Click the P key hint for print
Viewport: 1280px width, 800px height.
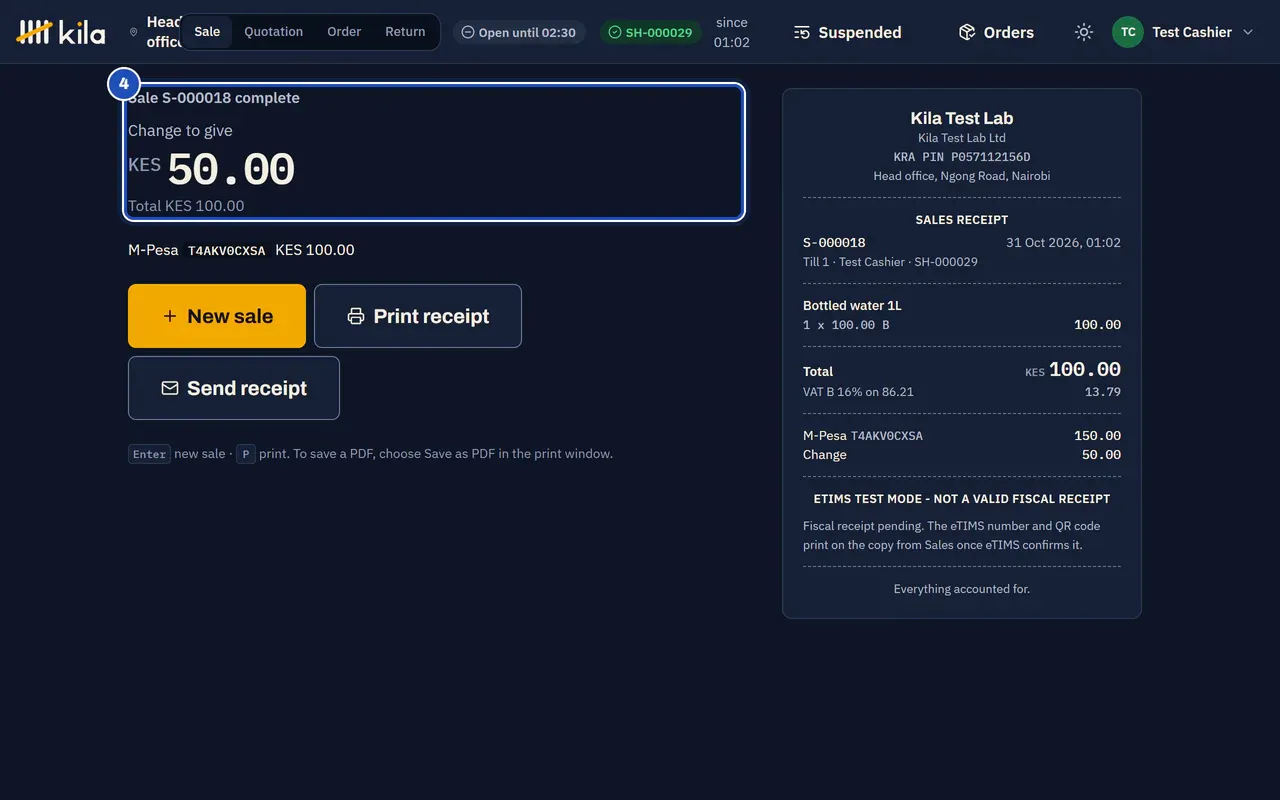pyautogui.click(x=246, y=454)
